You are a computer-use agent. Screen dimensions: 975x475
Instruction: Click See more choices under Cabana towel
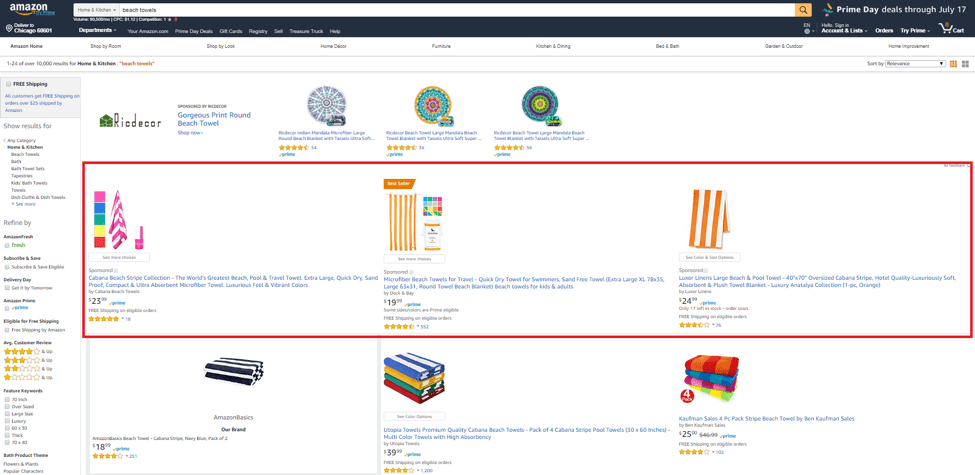click(119, 257)
